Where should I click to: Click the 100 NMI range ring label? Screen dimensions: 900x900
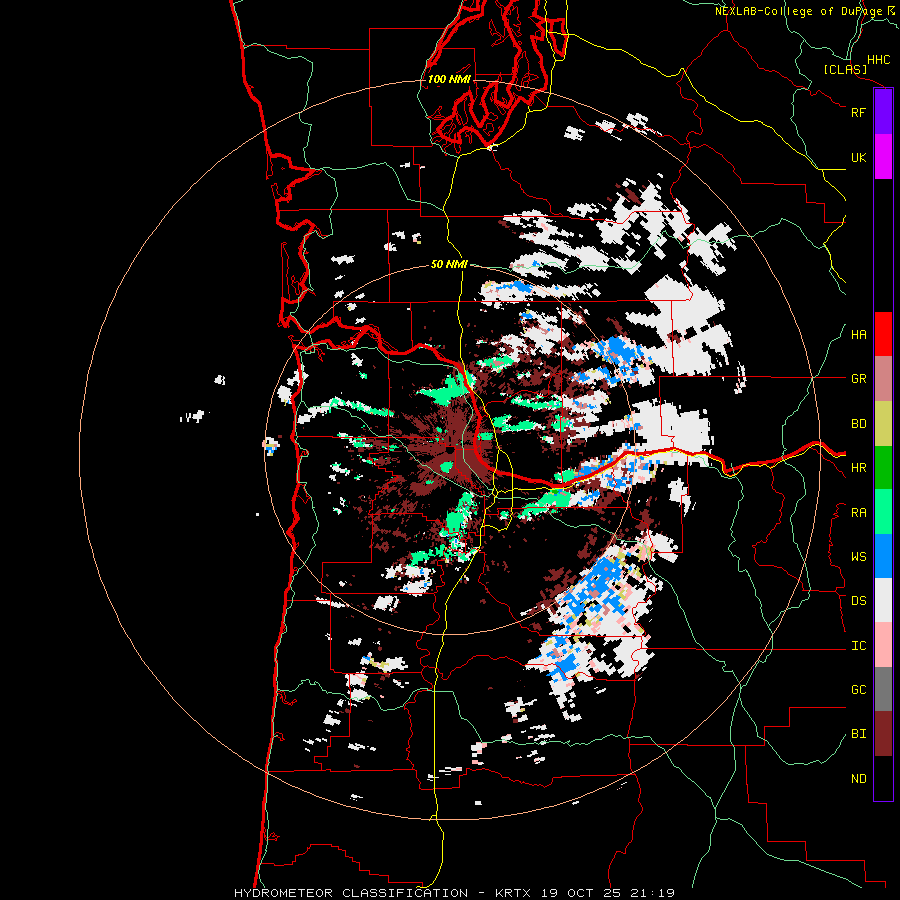[x=449, y=79]
